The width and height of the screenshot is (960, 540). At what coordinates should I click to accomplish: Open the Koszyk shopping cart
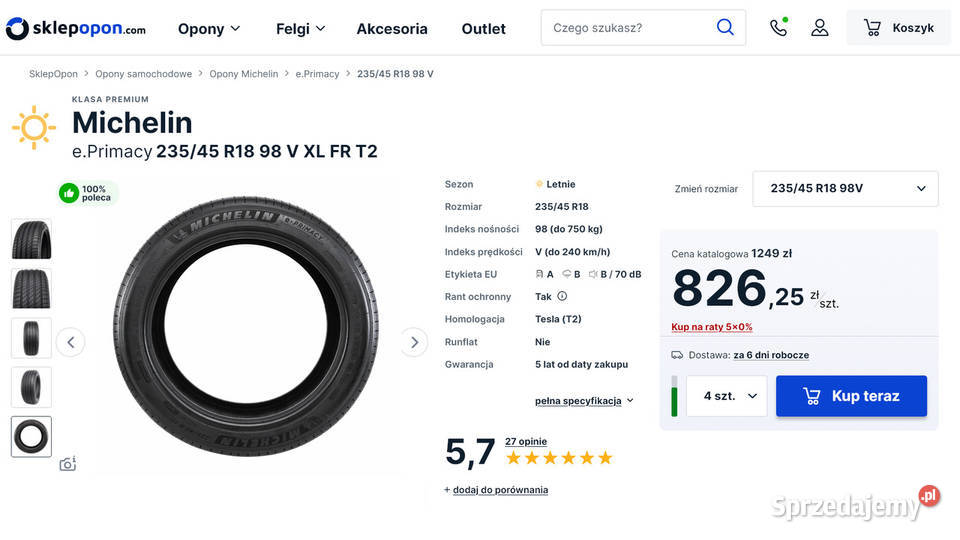coord(898,28)
